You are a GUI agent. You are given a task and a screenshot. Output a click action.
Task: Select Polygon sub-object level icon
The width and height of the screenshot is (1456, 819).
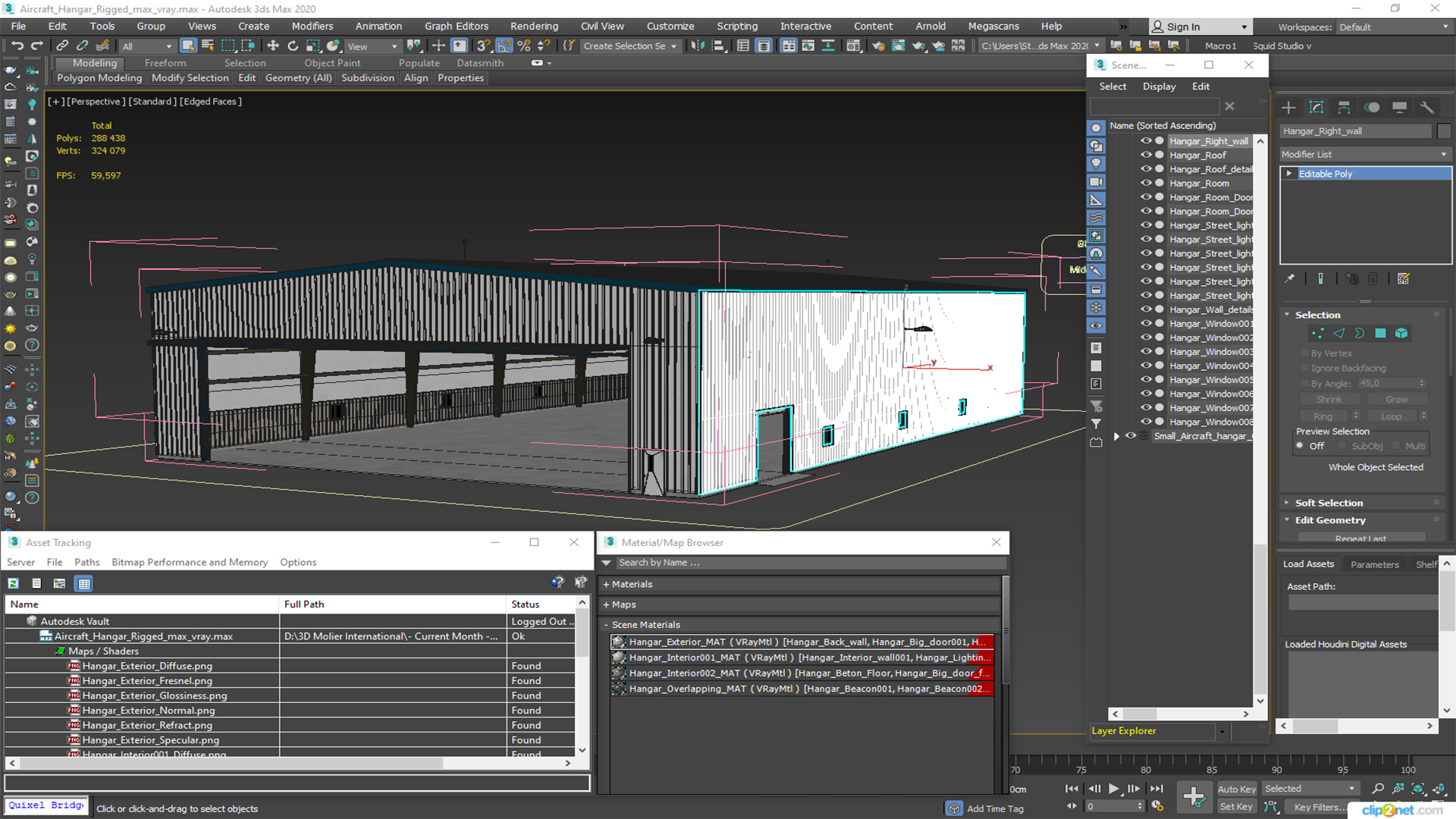tap(1380, 334)
